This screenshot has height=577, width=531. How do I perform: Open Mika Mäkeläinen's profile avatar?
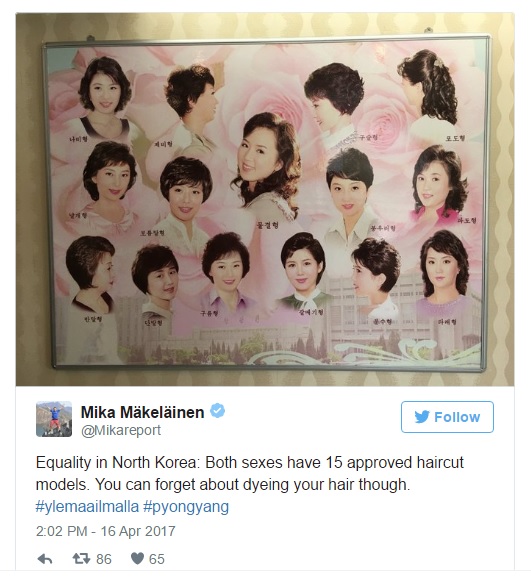54,419
